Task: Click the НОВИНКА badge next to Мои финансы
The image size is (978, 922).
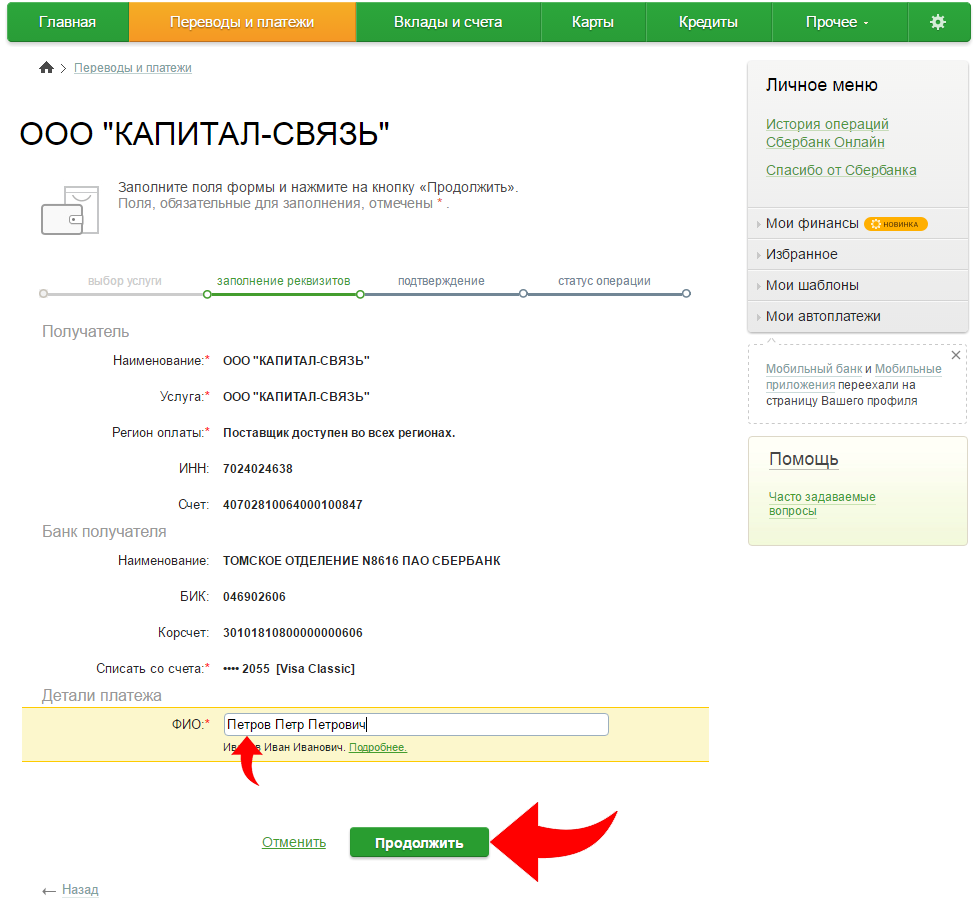Action: pyautogui.click(x=896, y=224)
